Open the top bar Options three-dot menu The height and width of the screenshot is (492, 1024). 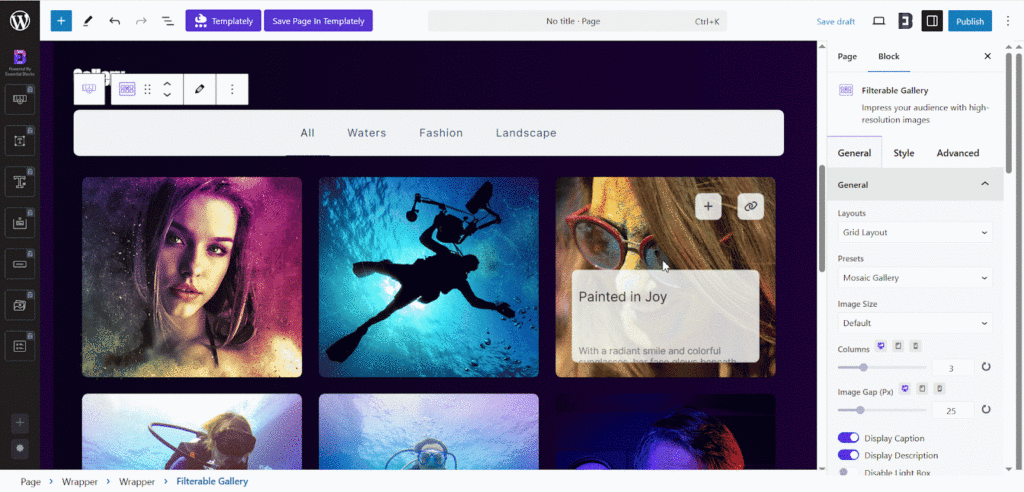(x=1008, y=21)
